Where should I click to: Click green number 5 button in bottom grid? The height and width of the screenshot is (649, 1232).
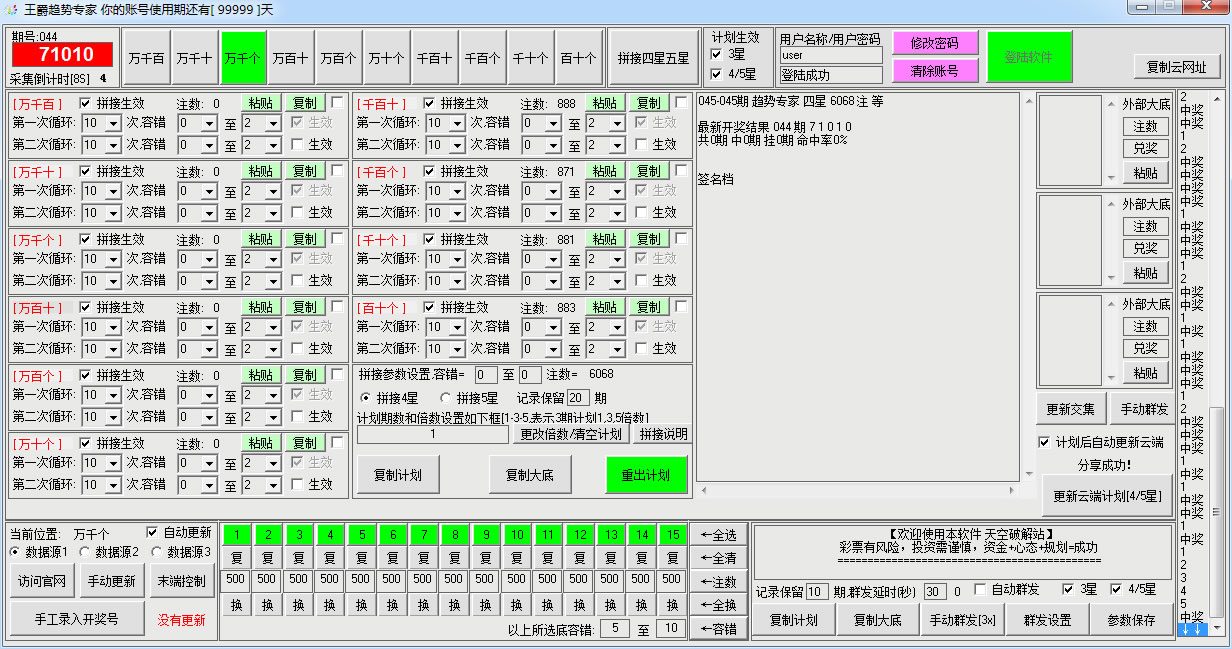pos(362,534)
